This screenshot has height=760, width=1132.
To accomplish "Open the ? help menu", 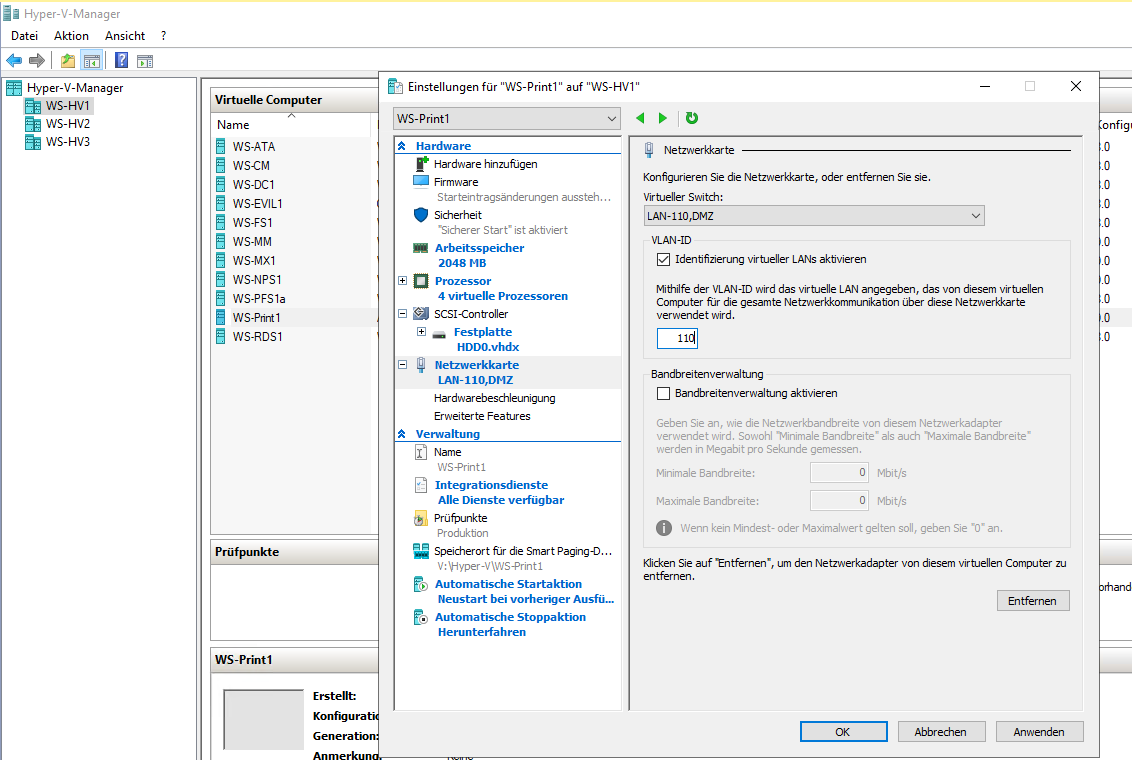I will [164, 35].
